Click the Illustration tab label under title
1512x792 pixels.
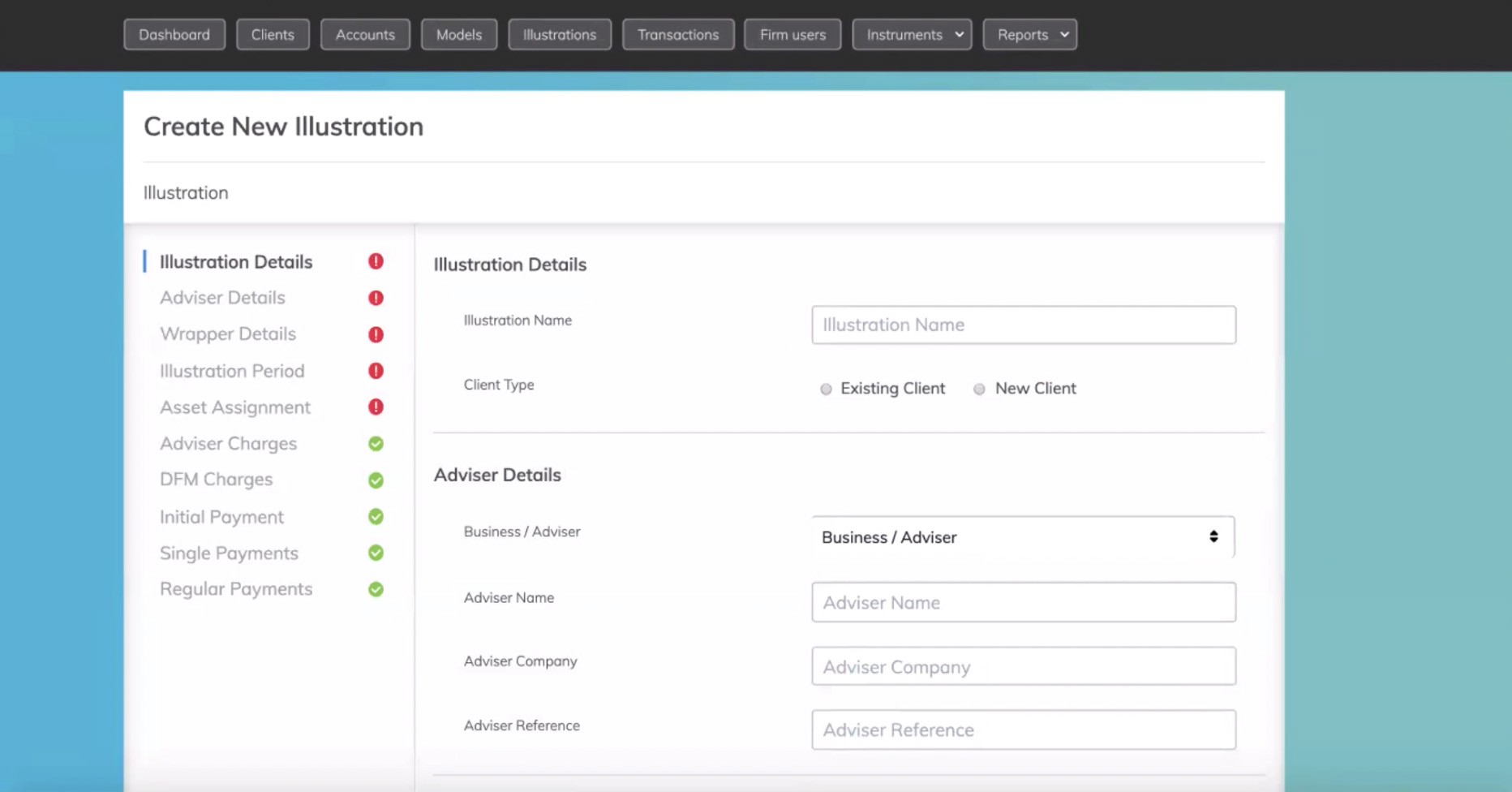[x=186, y=193]
